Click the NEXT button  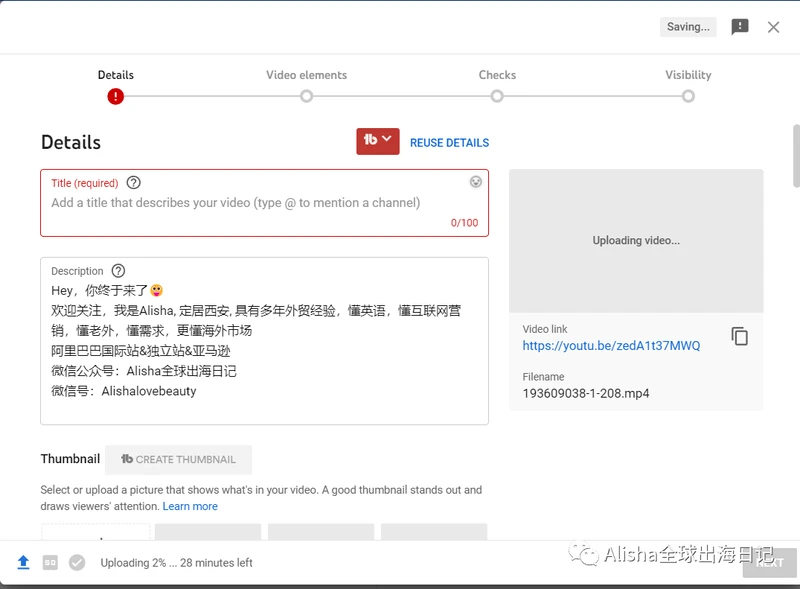pyautogui.click(x=769, y=562)
